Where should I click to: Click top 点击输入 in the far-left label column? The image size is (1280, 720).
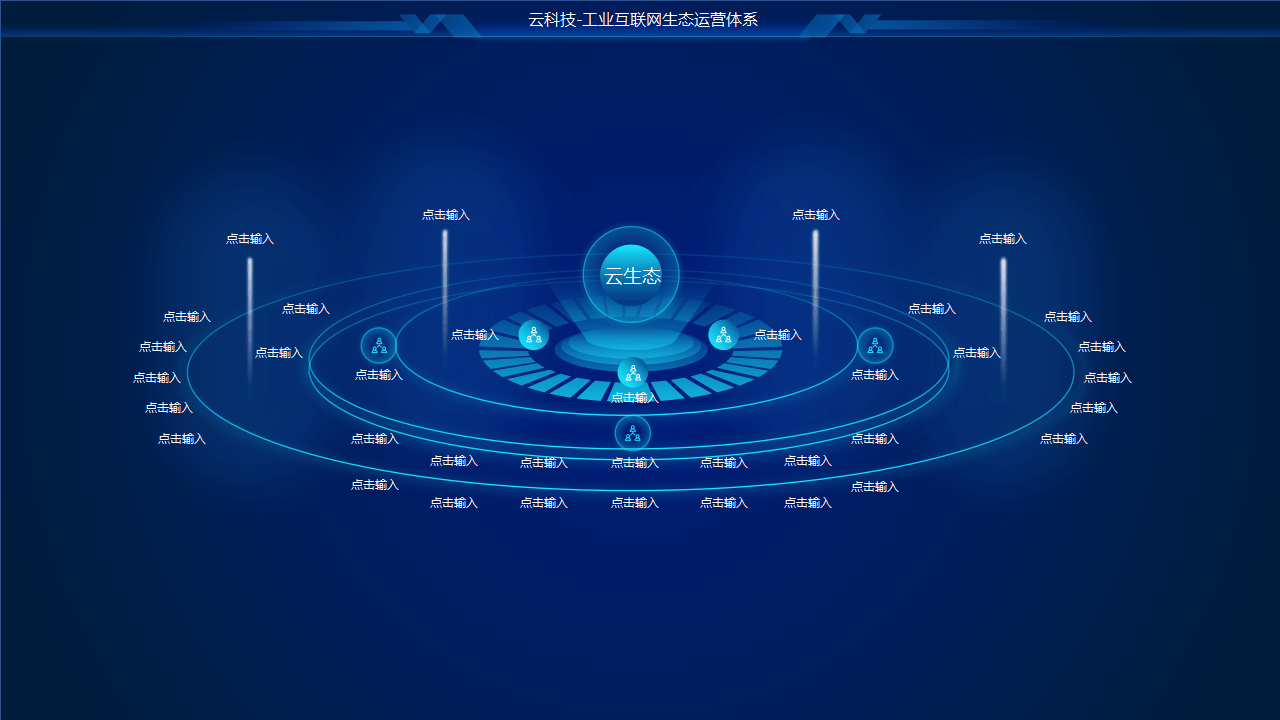(x=187, y=317)
